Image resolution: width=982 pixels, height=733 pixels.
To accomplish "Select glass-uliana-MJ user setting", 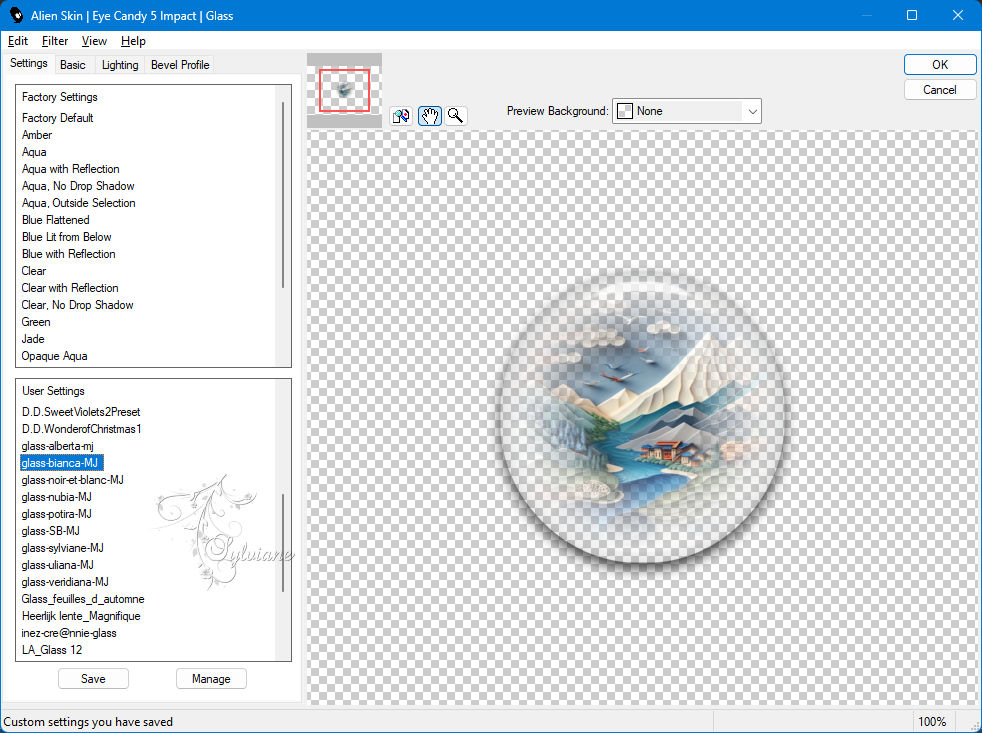I will pyautogui.click(x=57, y=565).
